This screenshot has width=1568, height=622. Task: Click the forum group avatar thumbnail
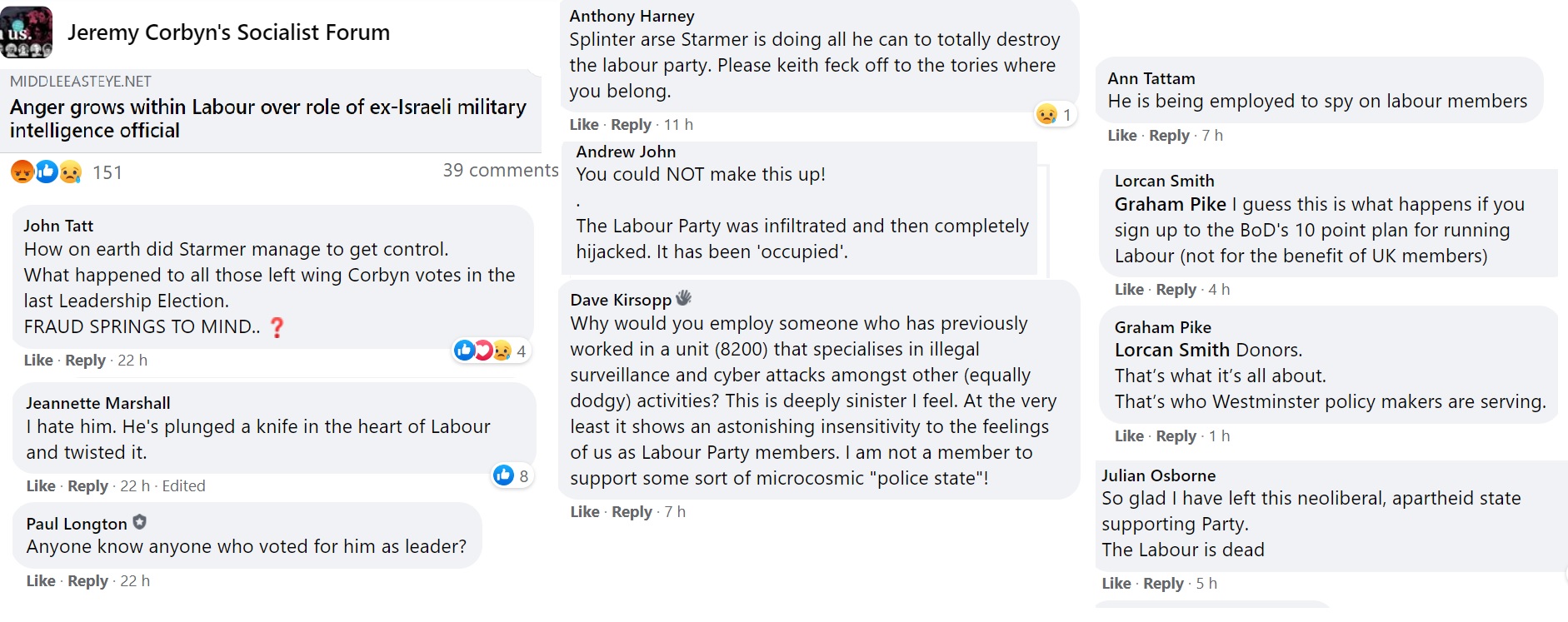(26, 32)
